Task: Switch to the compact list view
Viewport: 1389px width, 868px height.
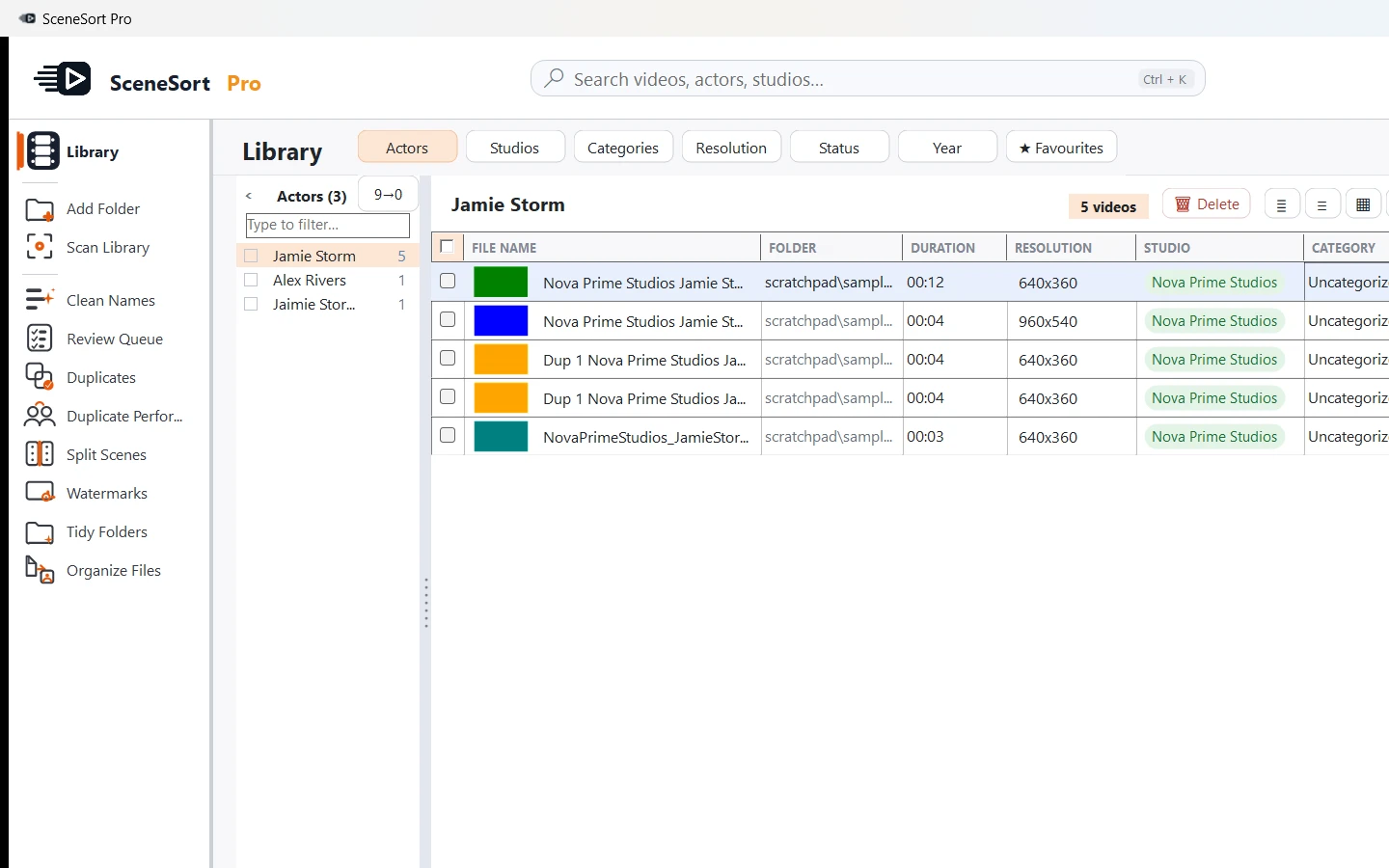Action: point(1322,205)
